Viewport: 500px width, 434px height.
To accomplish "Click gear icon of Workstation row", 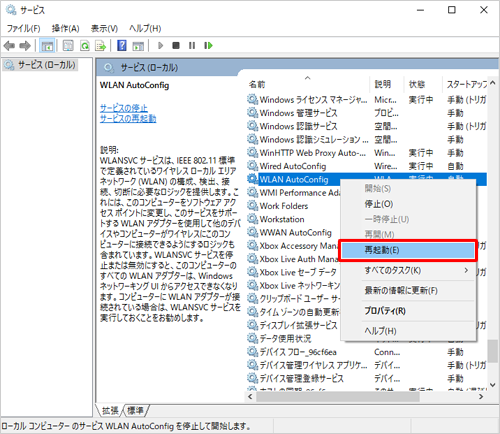I will point(253,219).
